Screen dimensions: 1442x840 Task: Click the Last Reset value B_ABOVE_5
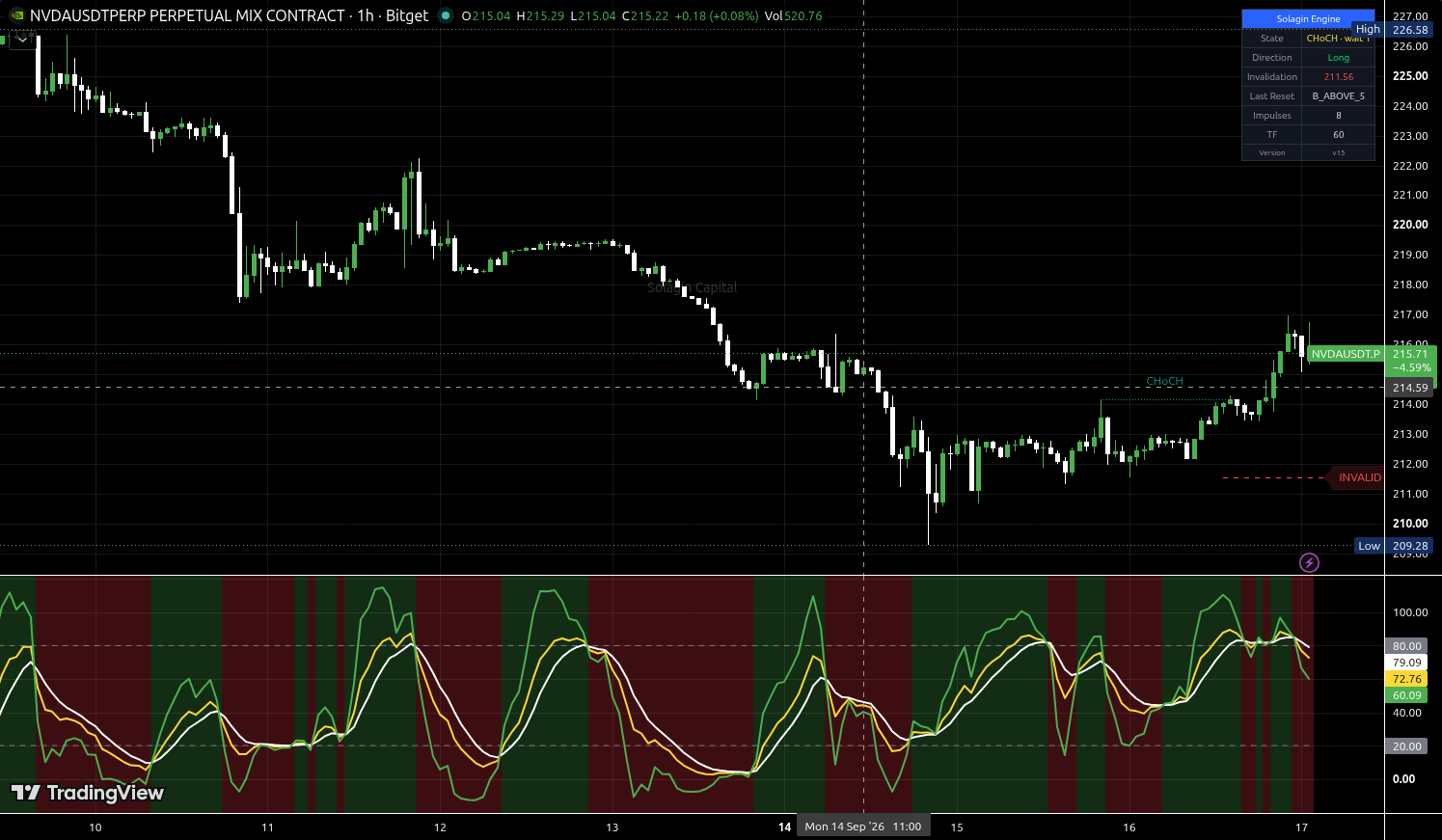coord(1338,96)
